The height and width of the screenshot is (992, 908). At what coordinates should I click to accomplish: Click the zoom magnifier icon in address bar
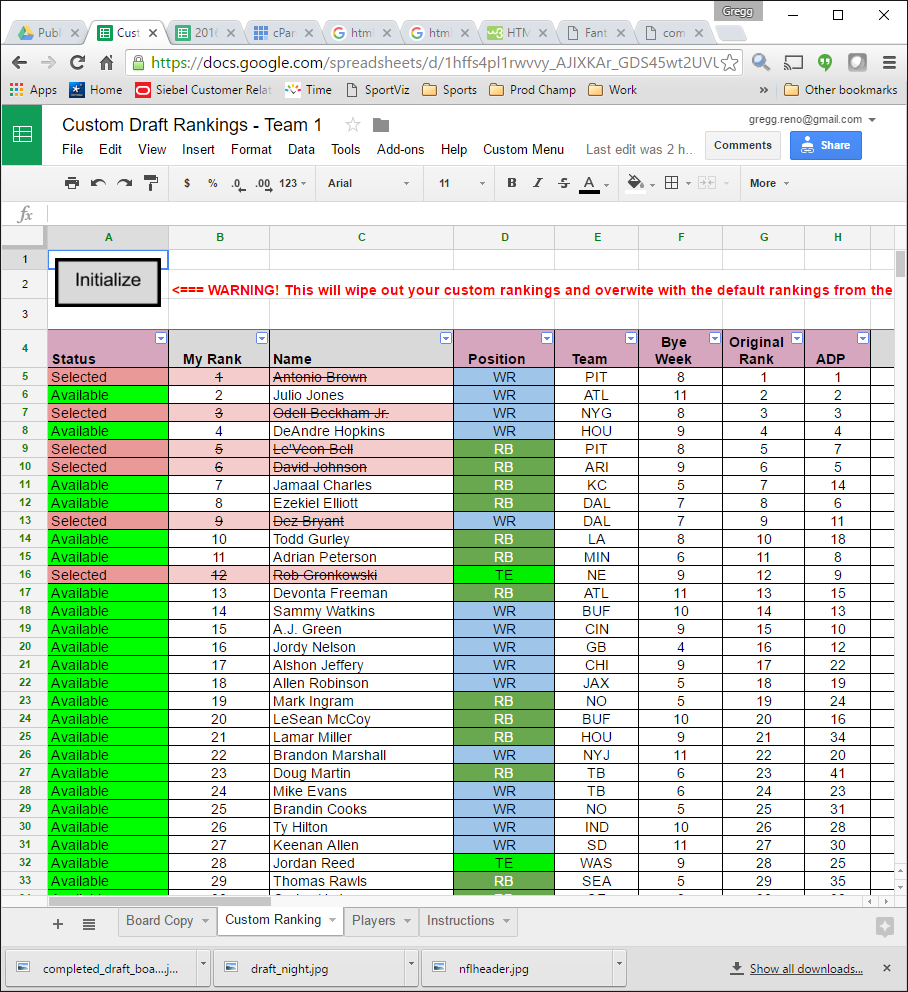[x=761, y=62]
